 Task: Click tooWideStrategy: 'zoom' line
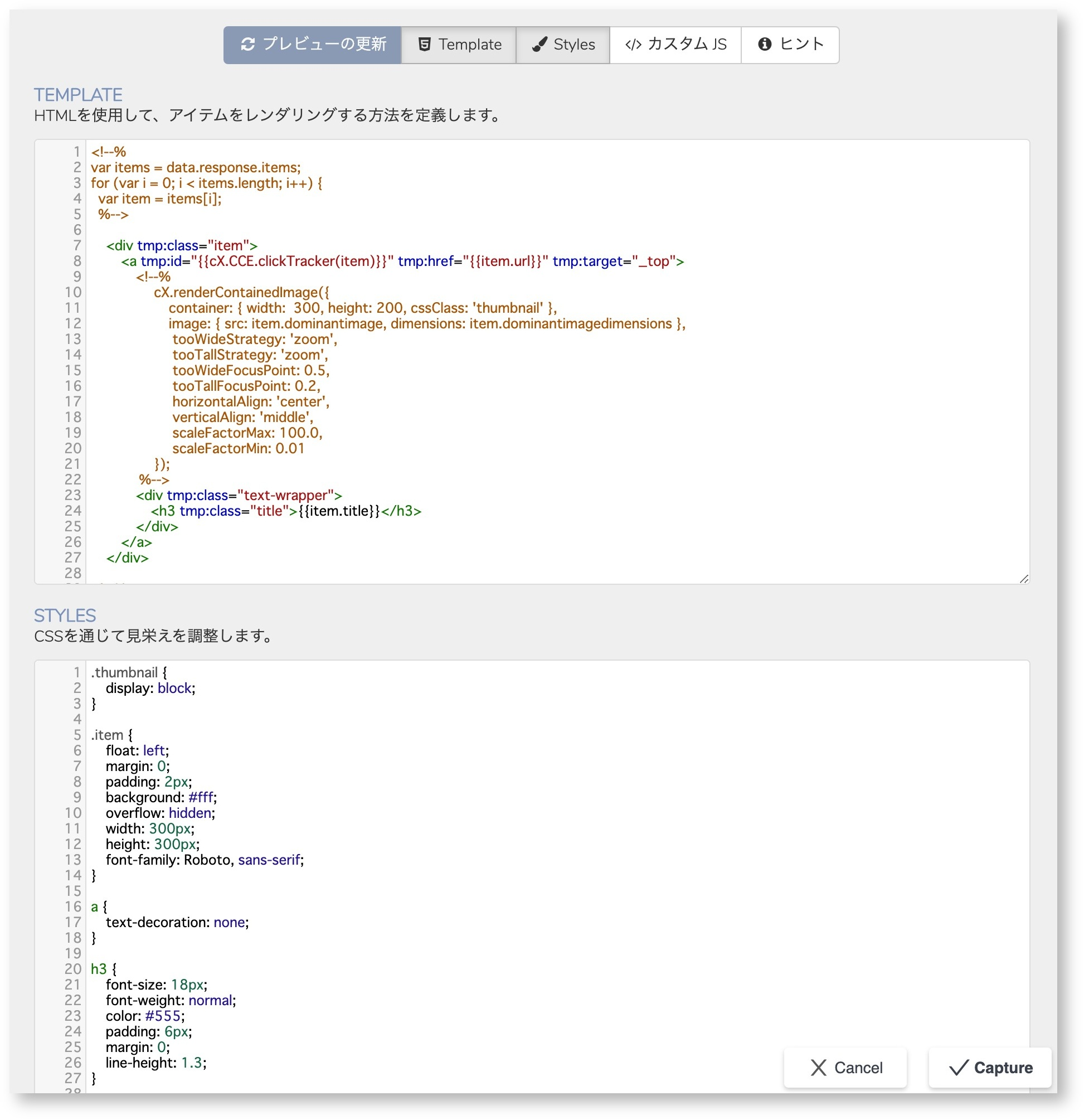click(255, 339)
